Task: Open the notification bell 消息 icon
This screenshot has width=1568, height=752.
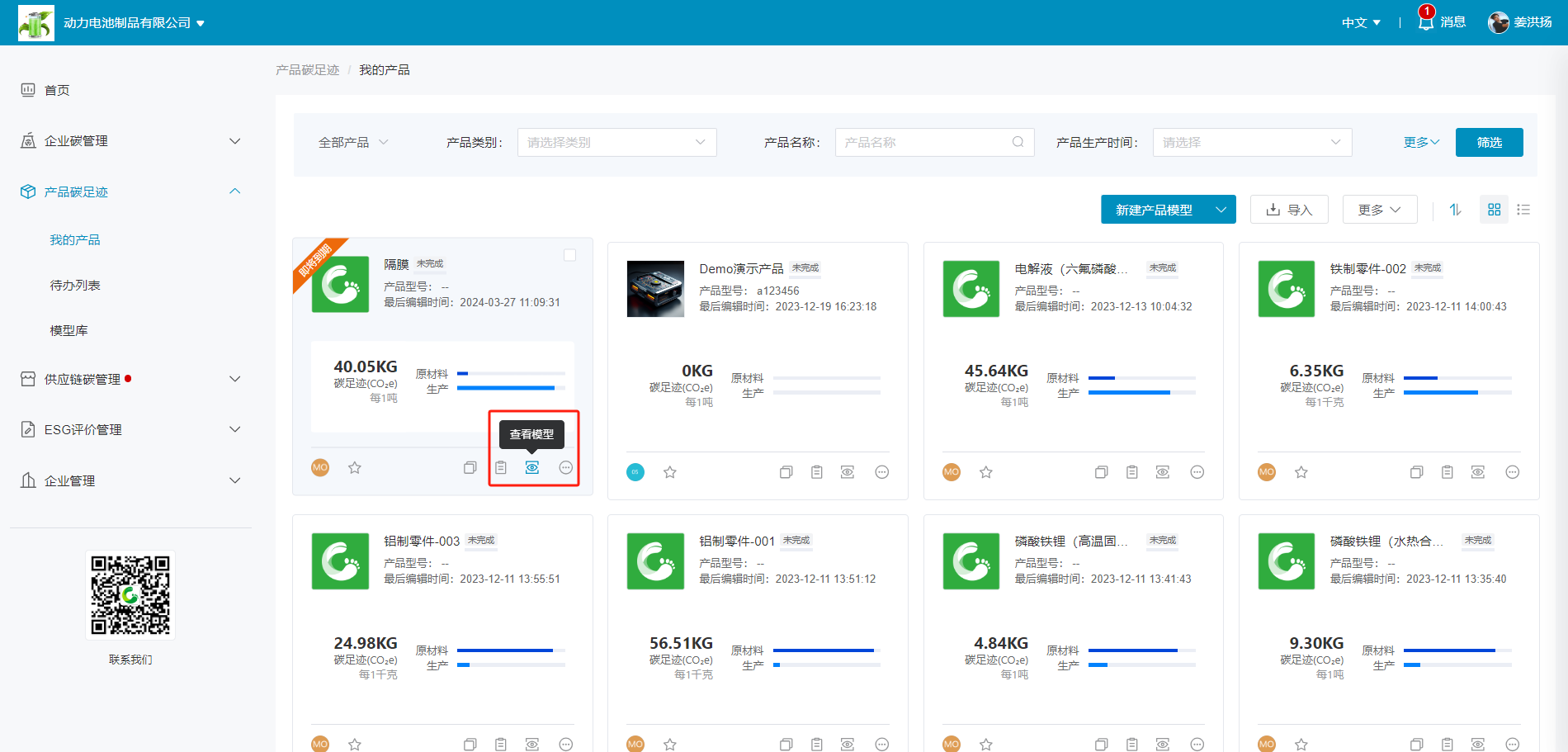Action: pyautogui.click(x=1426, y=22)
